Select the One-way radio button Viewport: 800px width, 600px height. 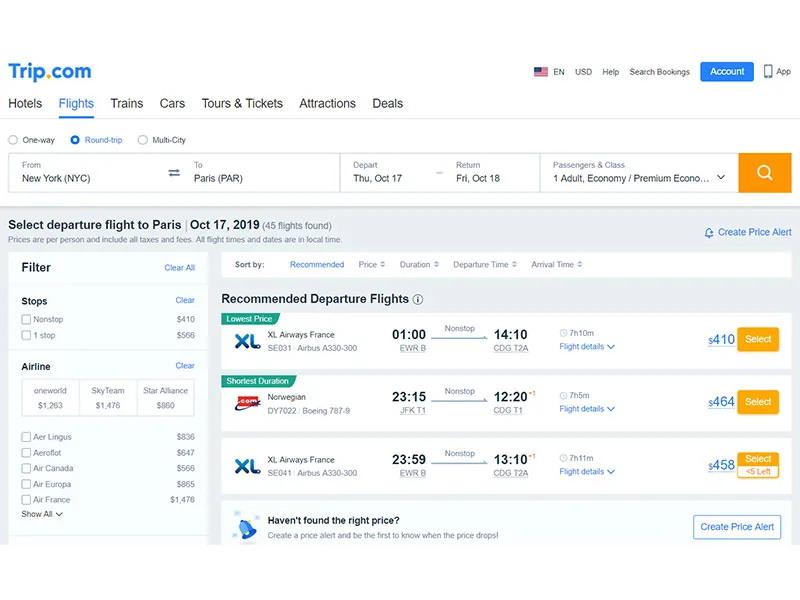click(13, 140)
